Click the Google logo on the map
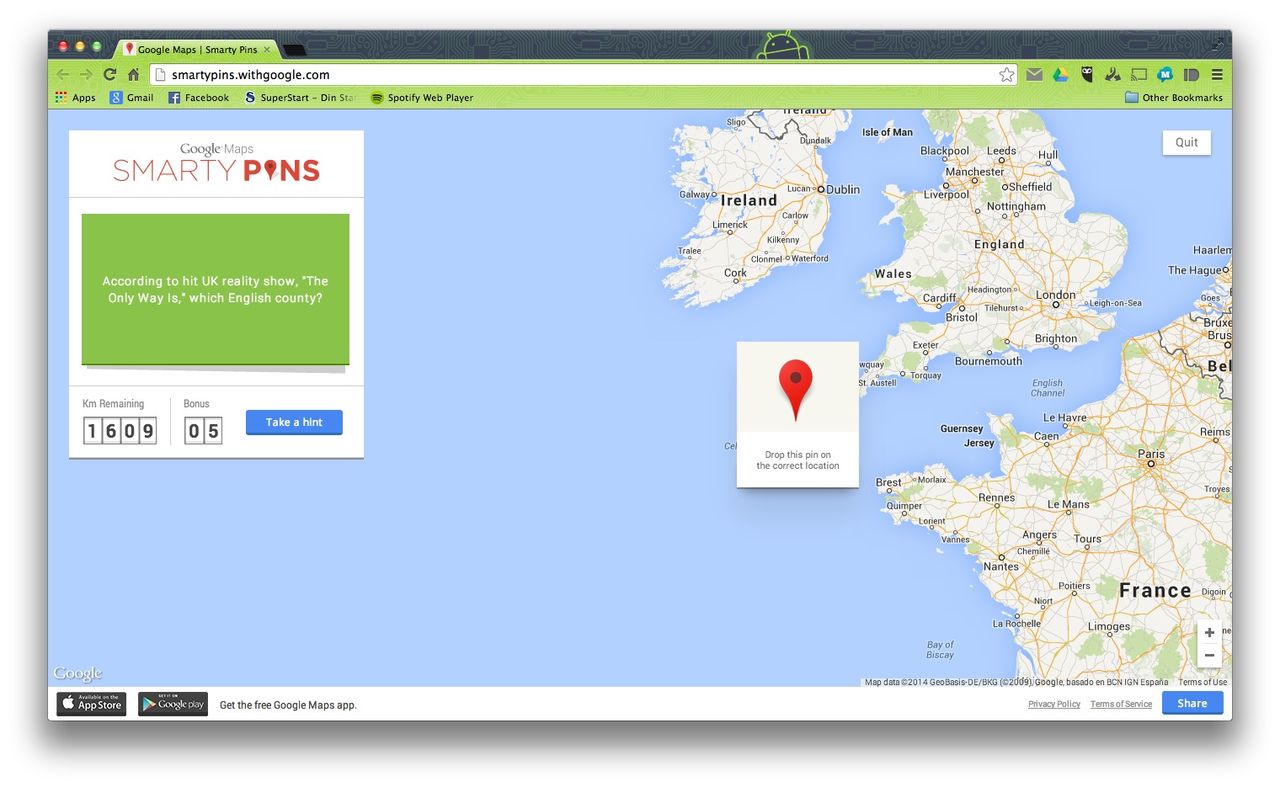Screen dimensions: 1280x787 tap(78, 674)
